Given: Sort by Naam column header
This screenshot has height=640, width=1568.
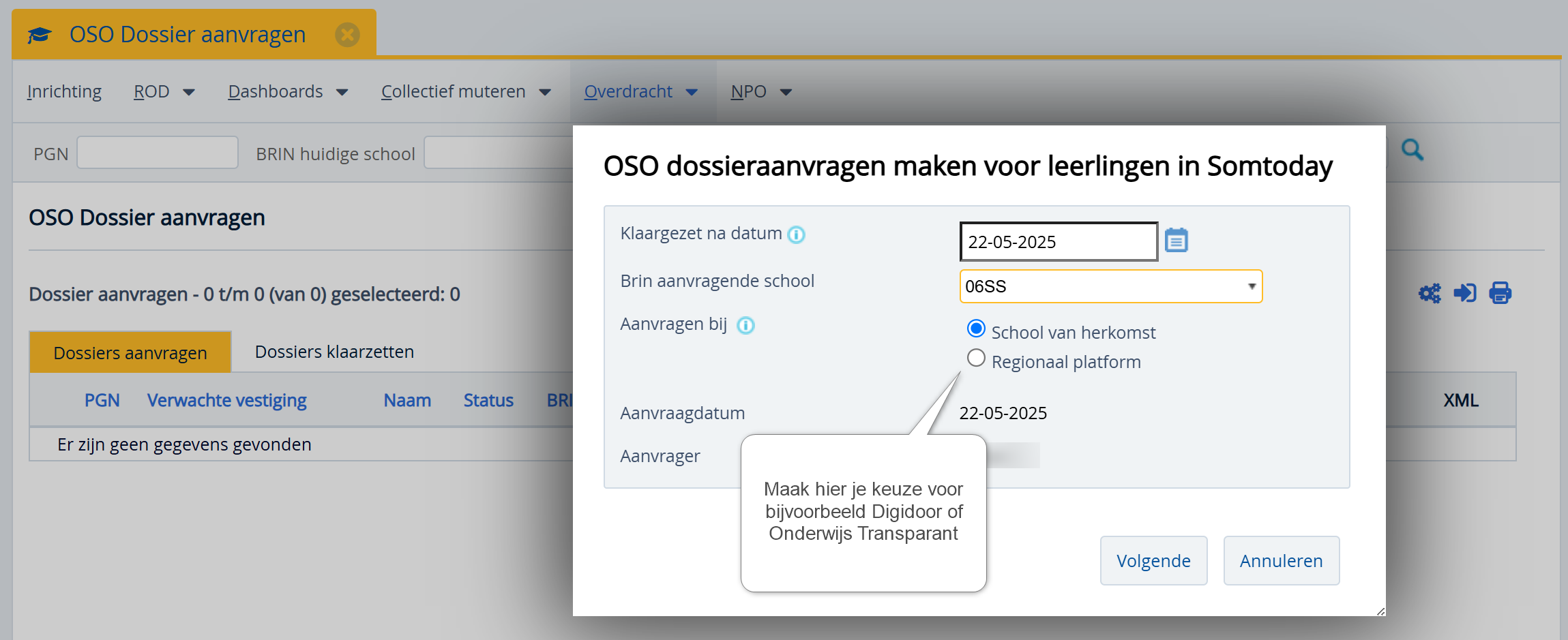Looking at the screenshot, I should click(x=407, y=400).
